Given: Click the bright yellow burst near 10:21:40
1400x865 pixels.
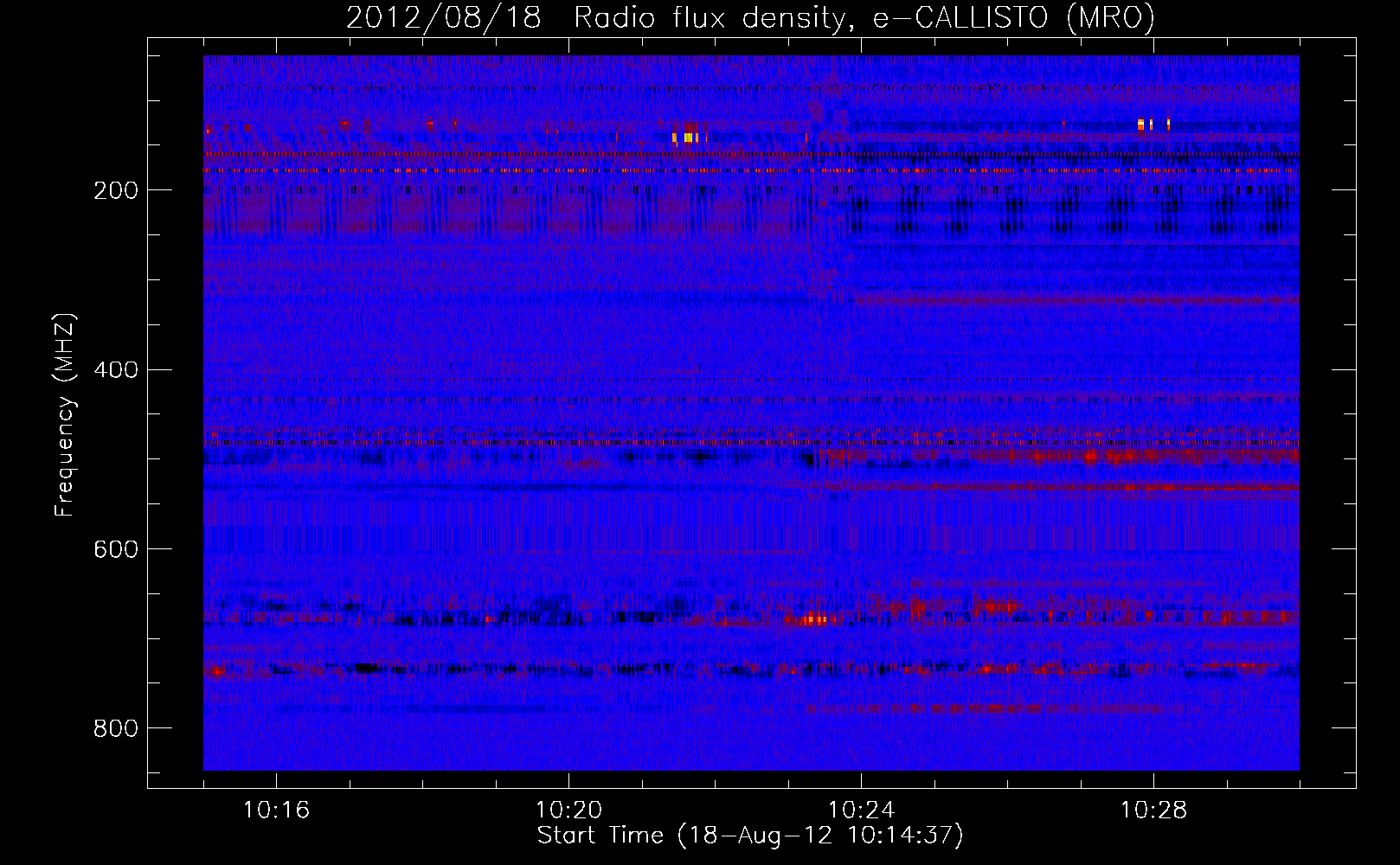Looking at the screenshot, I should tap(689, 137).
